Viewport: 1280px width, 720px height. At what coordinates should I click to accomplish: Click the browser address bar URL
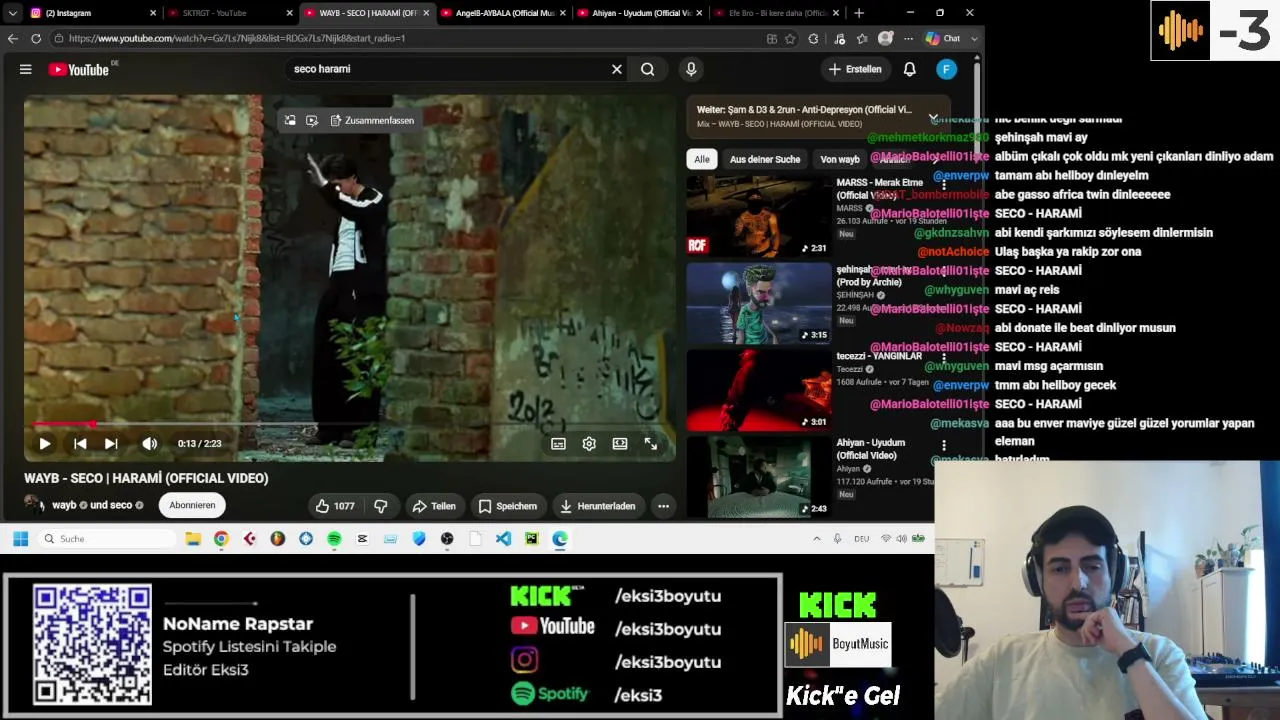point(237,38)
